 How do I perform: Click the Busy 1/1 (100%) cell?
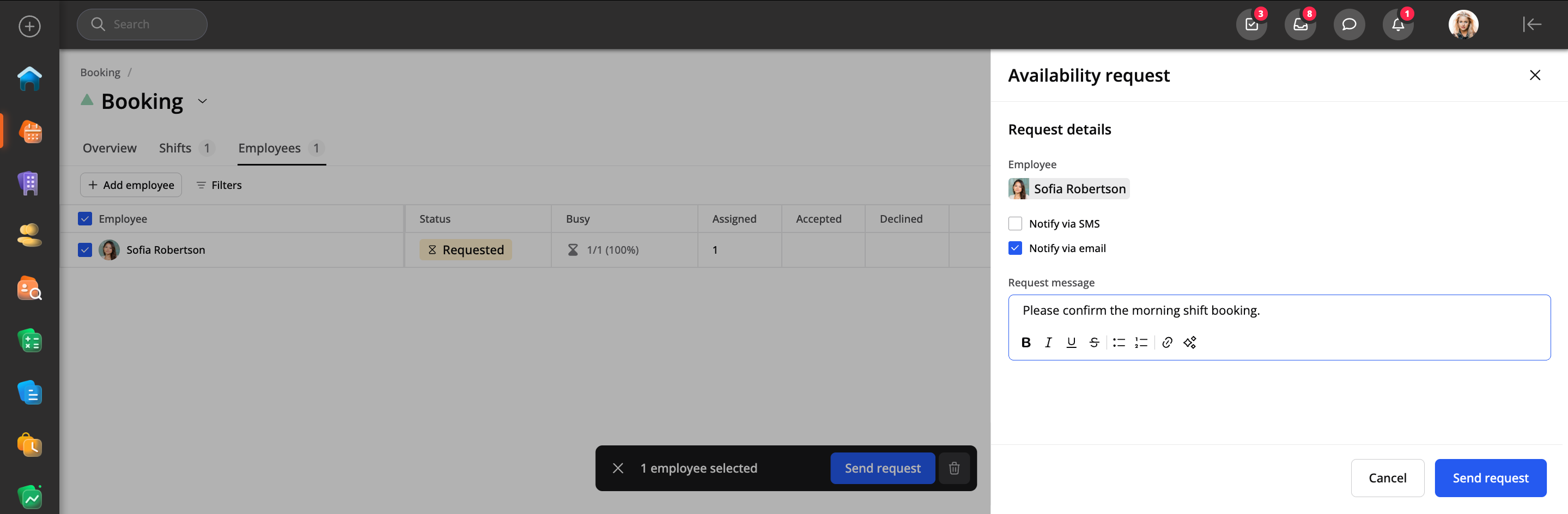[x=624, y=249]
